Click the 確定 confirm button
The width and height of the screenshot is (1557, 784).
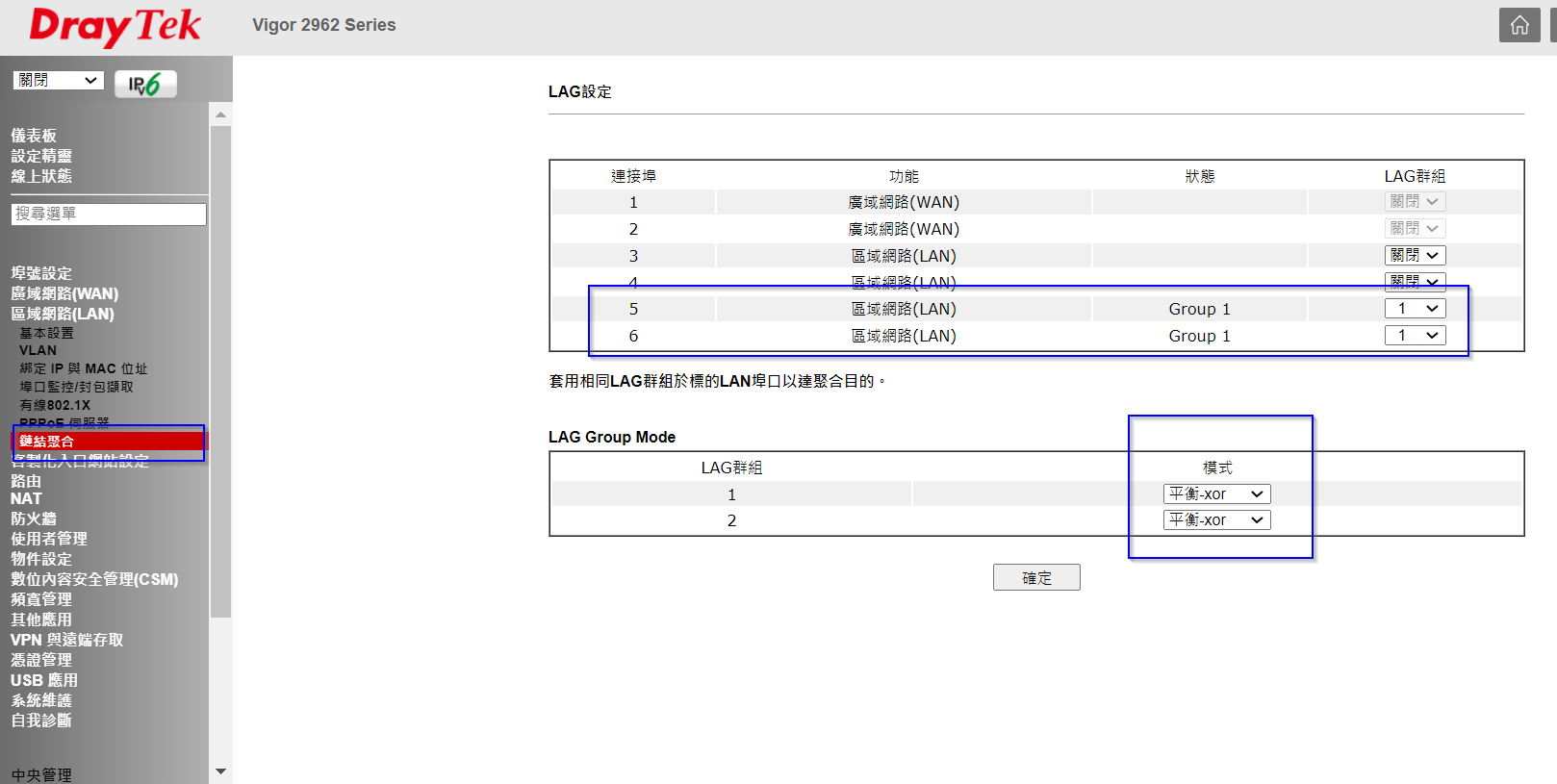click(1036, 577)
